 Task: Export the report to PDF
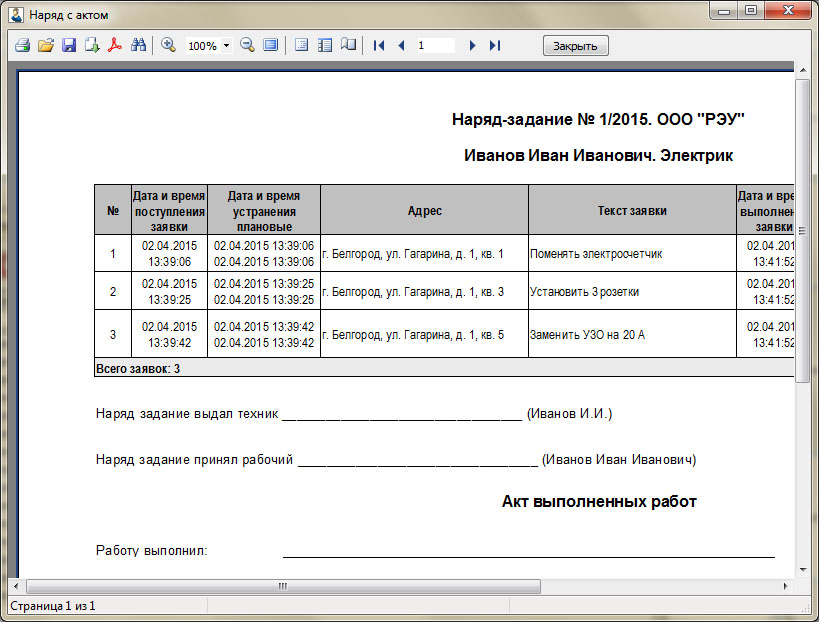[x=116, y=46]
